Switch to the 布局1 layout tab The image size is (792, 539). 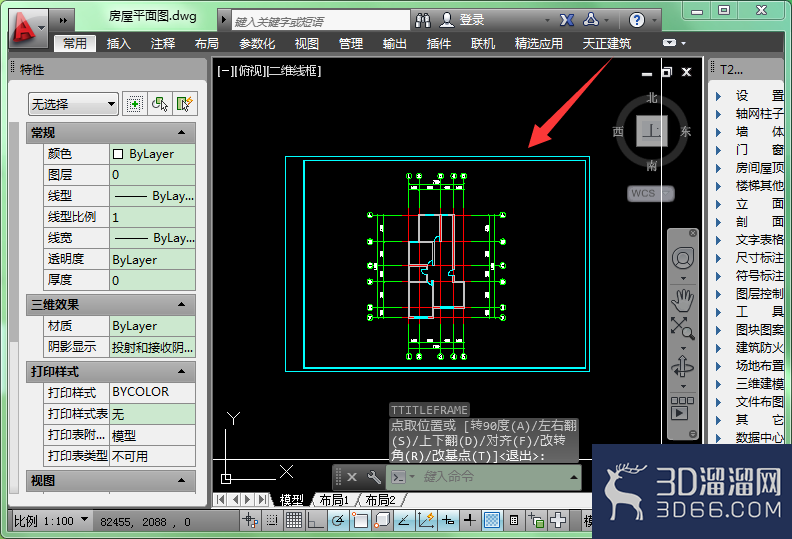pos(334,500)
